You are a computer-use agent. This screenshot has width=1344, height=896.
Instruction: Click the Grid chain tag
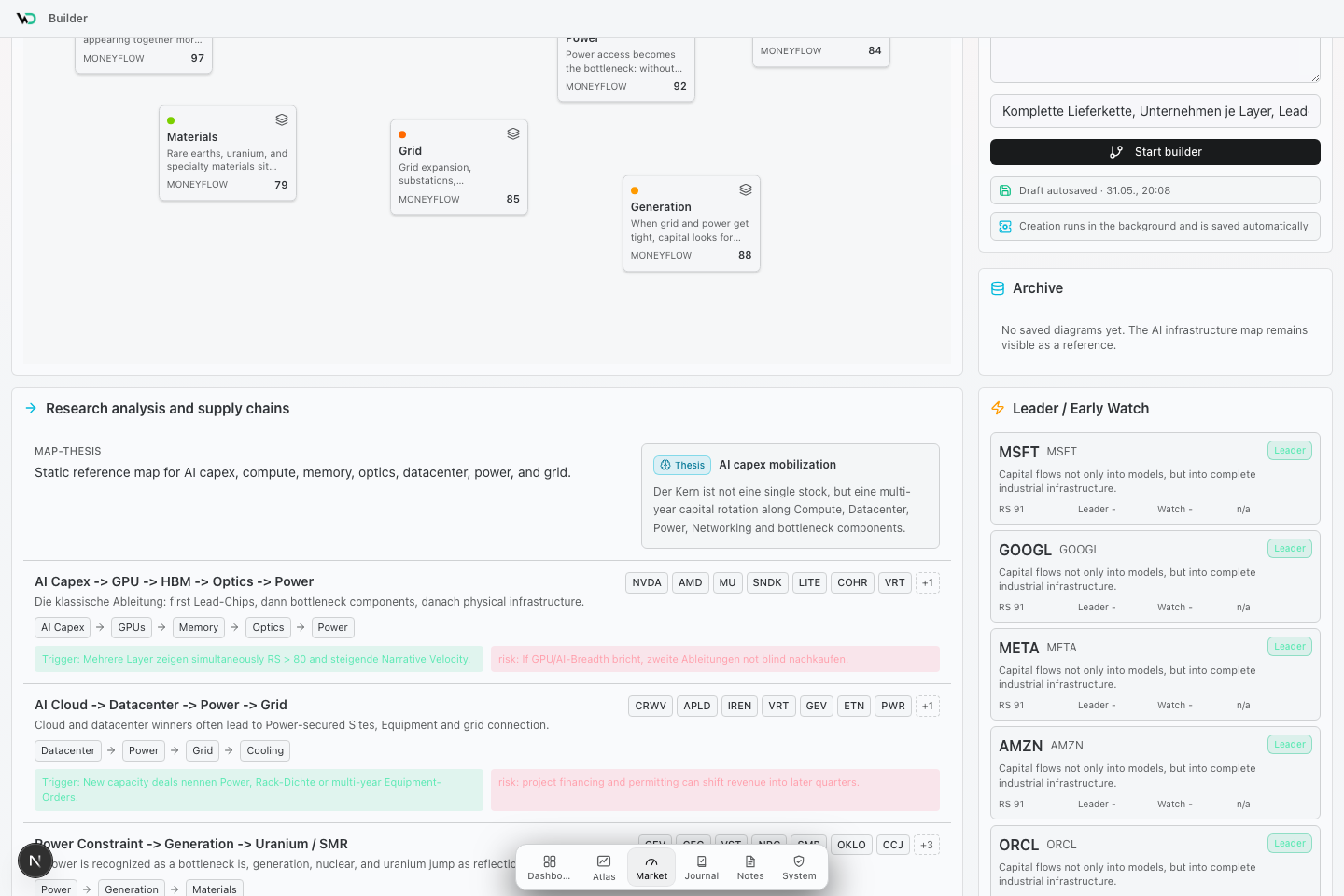tap(203, 751)
